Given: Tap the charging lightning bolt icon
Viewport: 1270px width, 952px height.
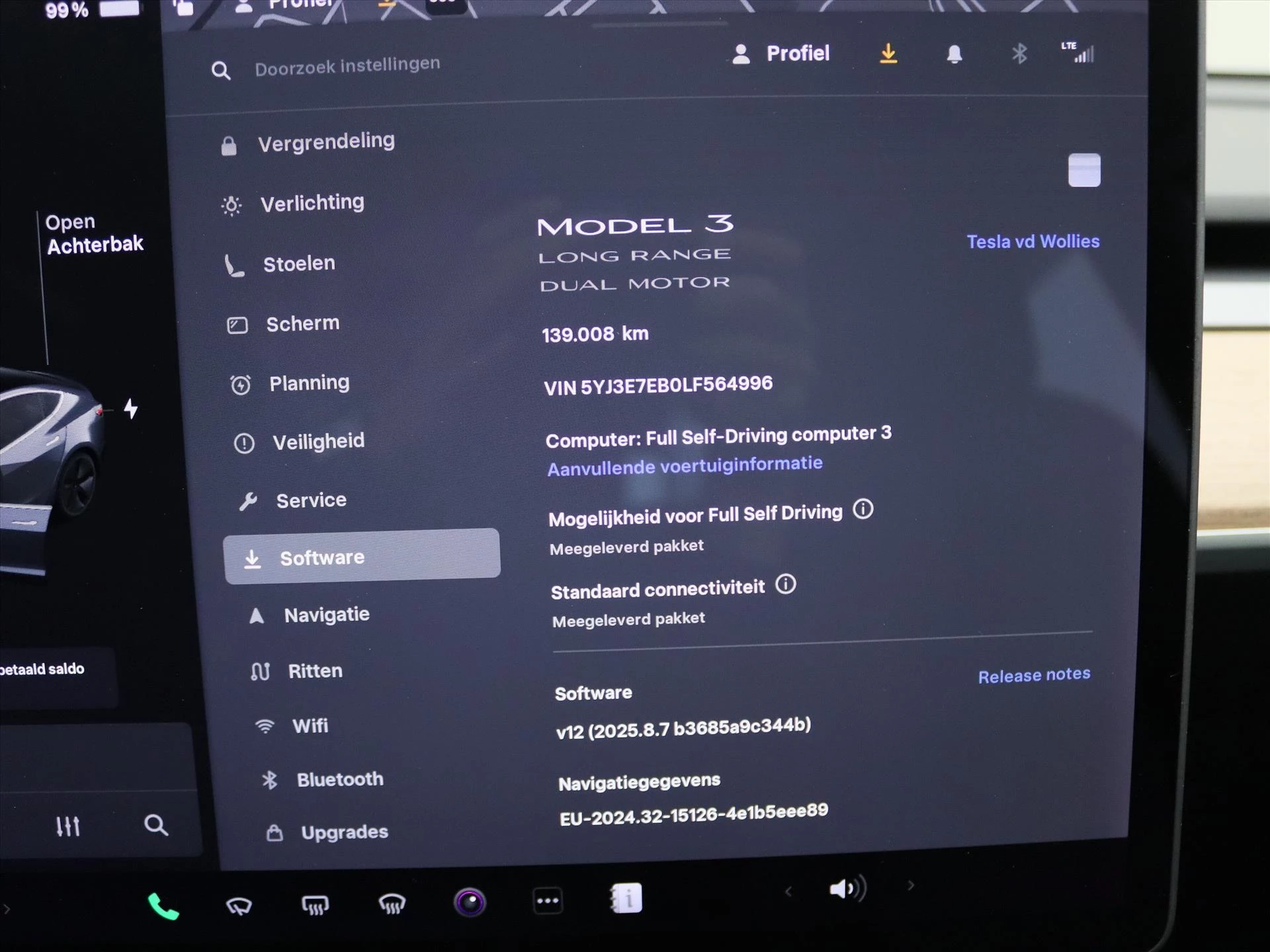Looking at the screenshot, I should [131, 409].
